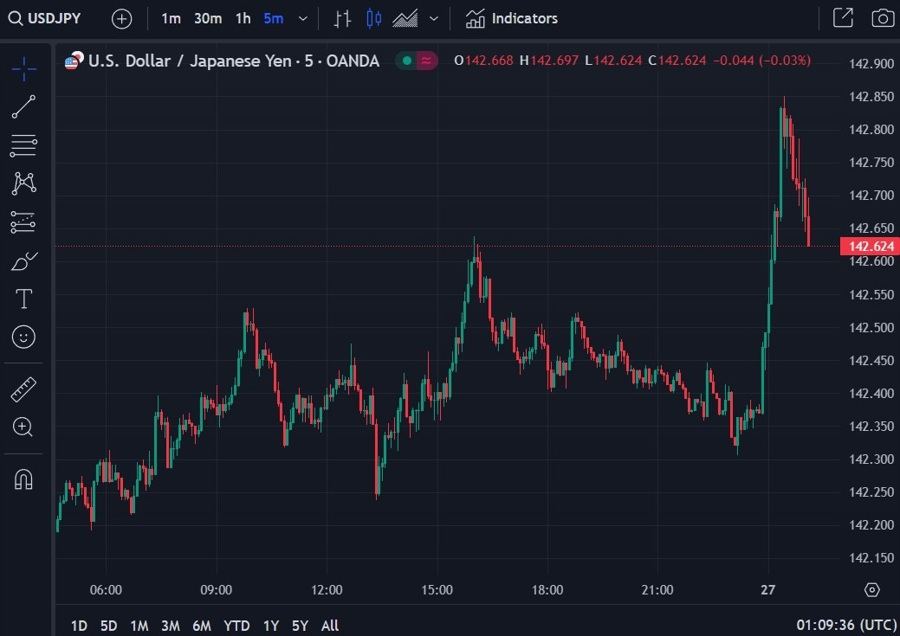Click the current price label 142.624
The width and height of the screenshot is (900, 636).
pyautogui.click(x=870, y=246)
